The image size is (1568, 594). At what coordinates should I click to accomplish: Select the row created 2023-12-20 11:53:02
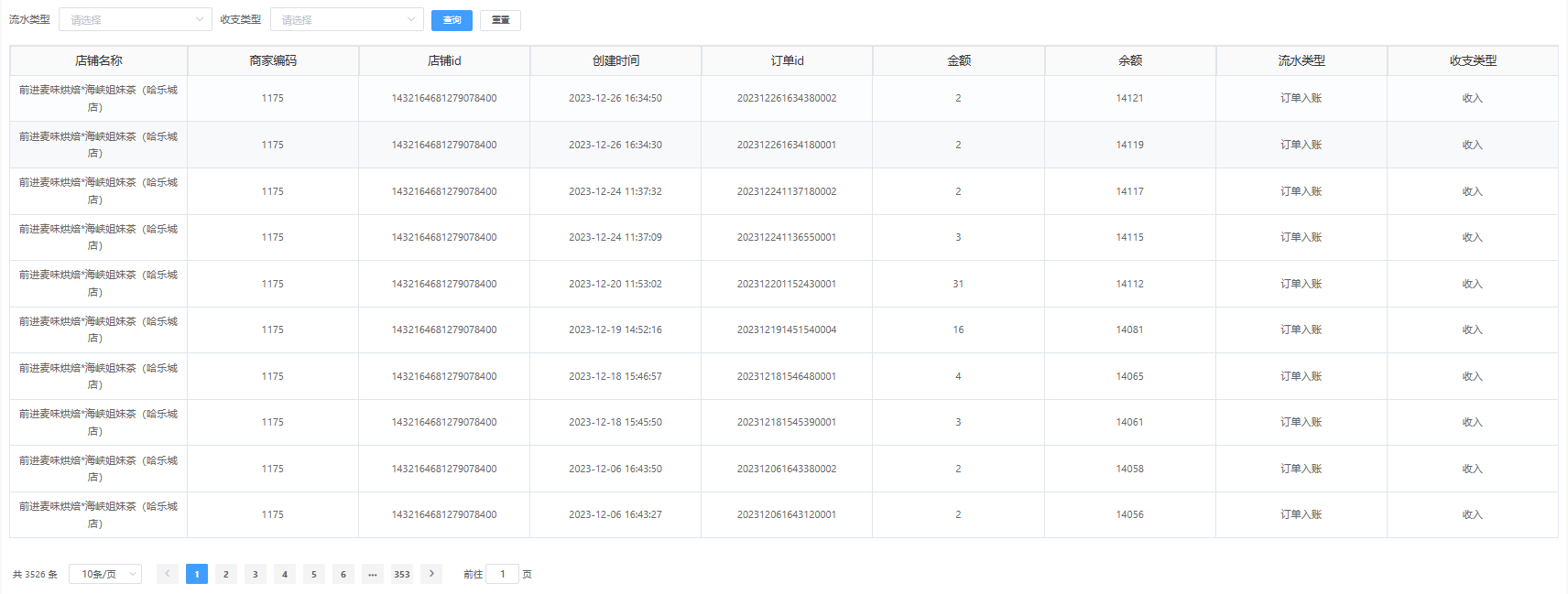(x=615, y=284)
